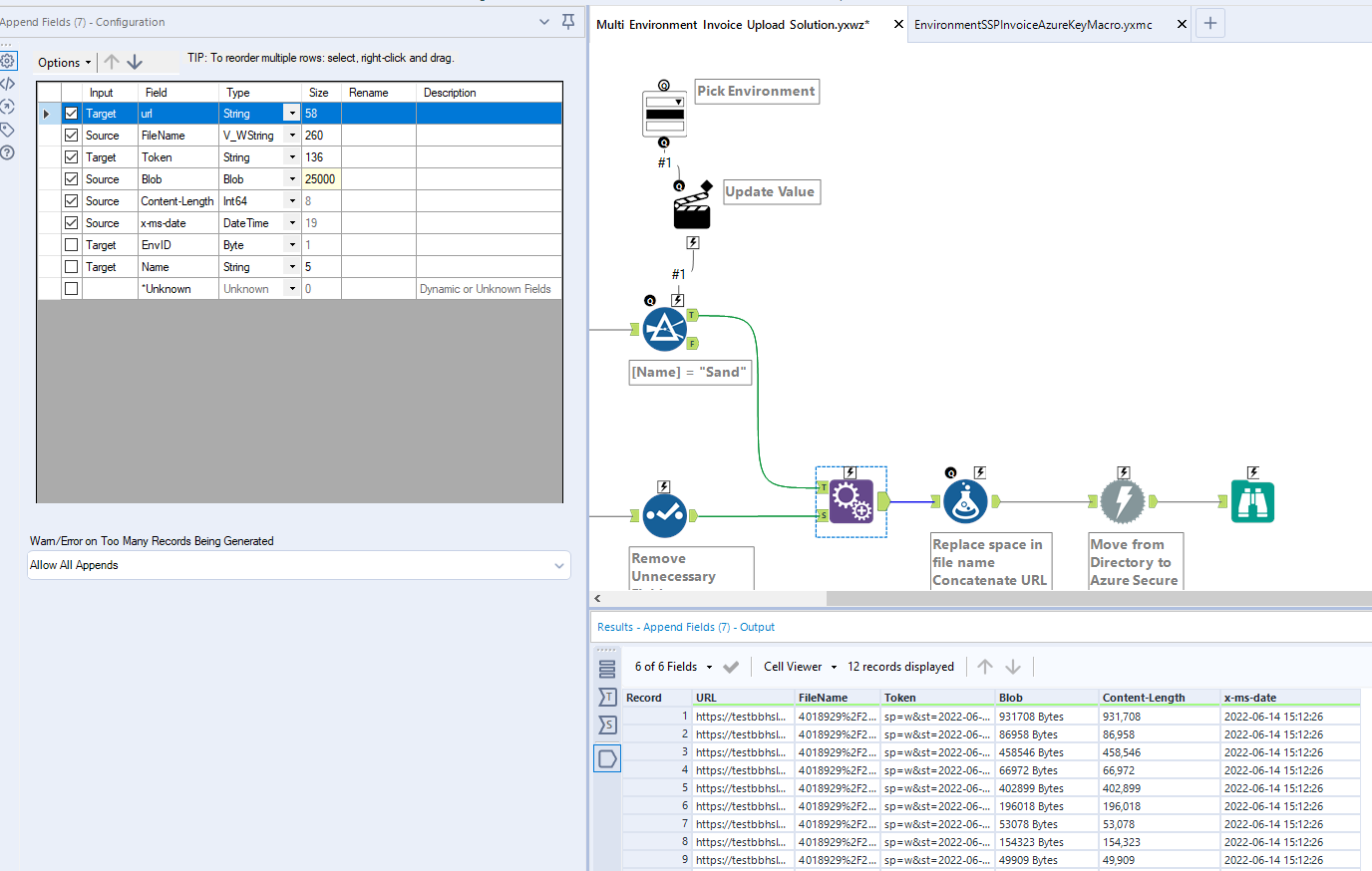Click the Download tool "Move from Directory to Azure Secure"

pyautogui.click(x=1123, y=503)
